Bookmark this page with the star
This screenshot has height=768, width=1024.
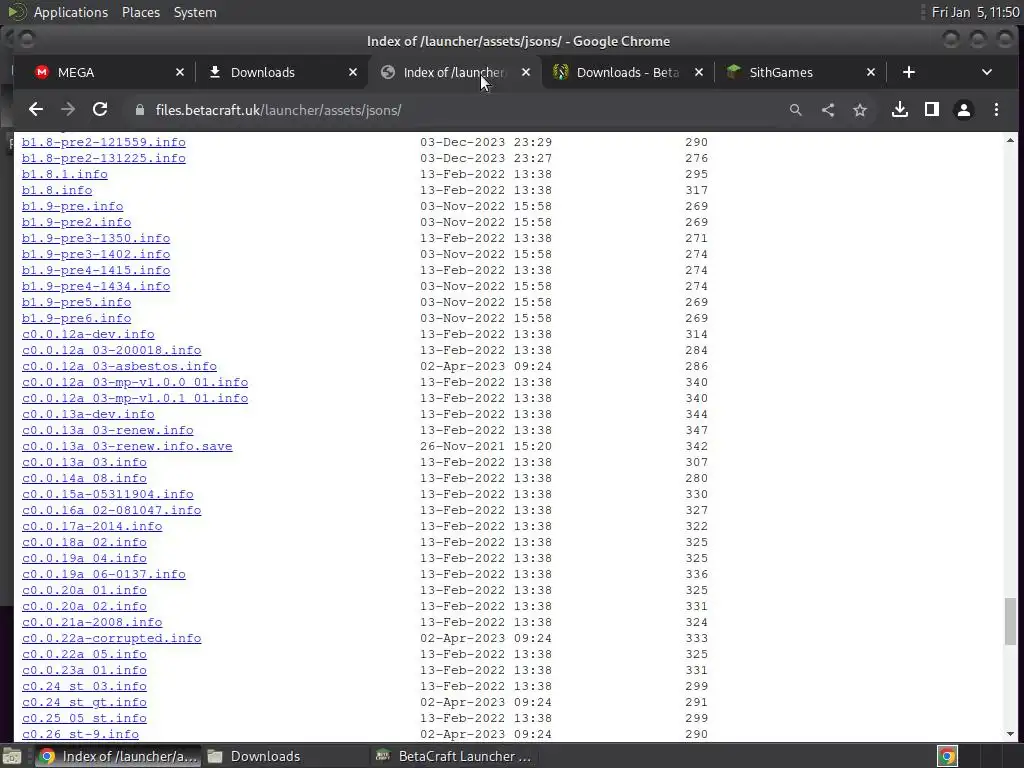(860, 110)
